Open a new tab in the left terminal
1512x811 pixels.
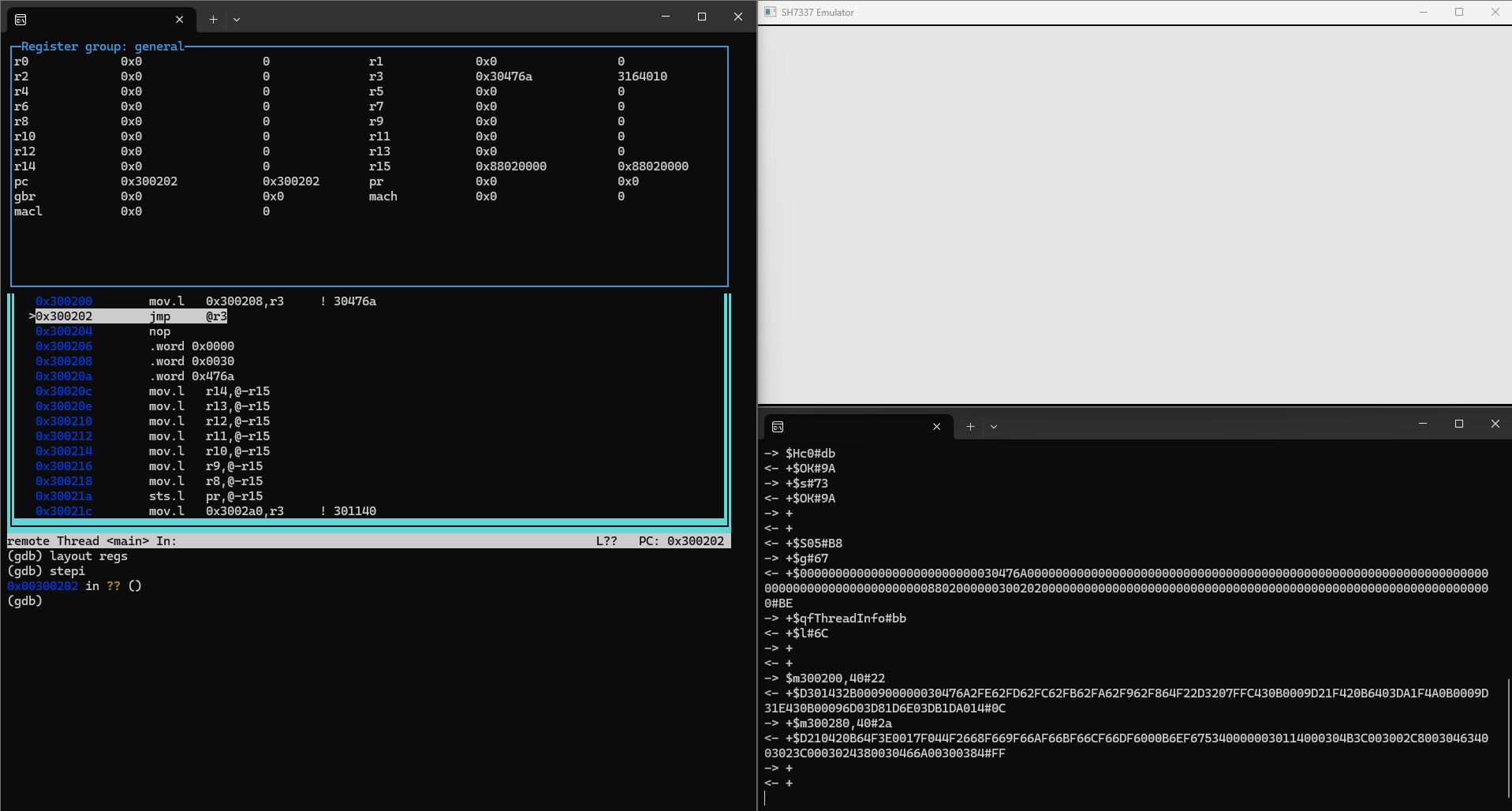(x=212, y=19)
